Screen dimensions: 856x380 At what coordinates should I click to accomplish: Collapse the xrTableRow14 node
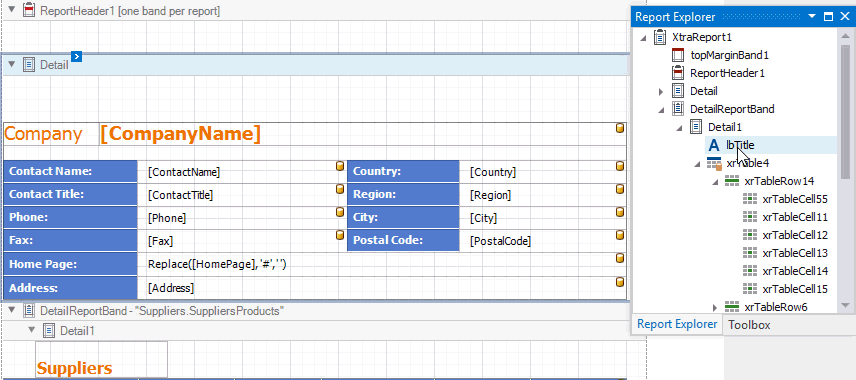coord(715,181)
